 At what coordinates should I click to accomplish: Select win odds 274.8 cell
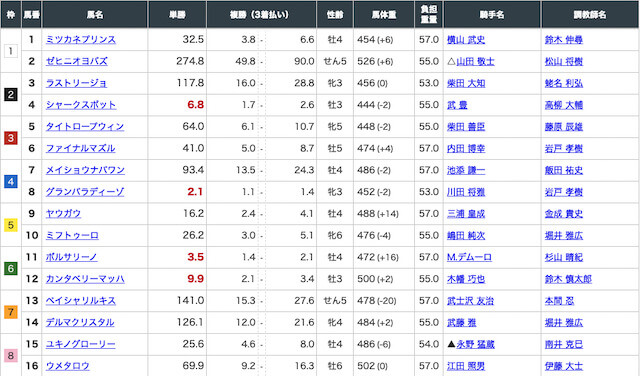[x=177, y=61]
